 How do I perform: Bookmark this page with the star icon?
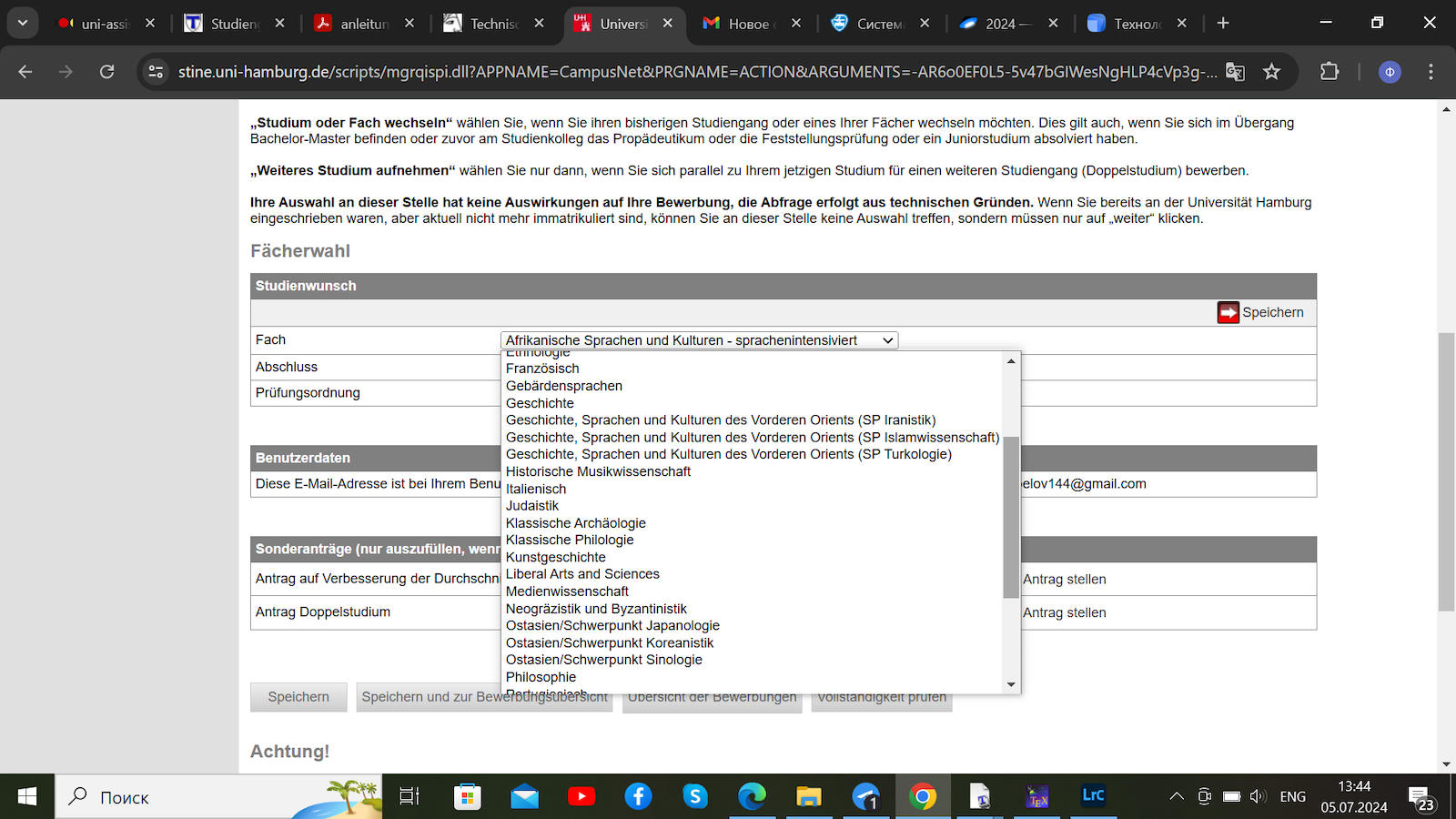[x=1271, y=72]
